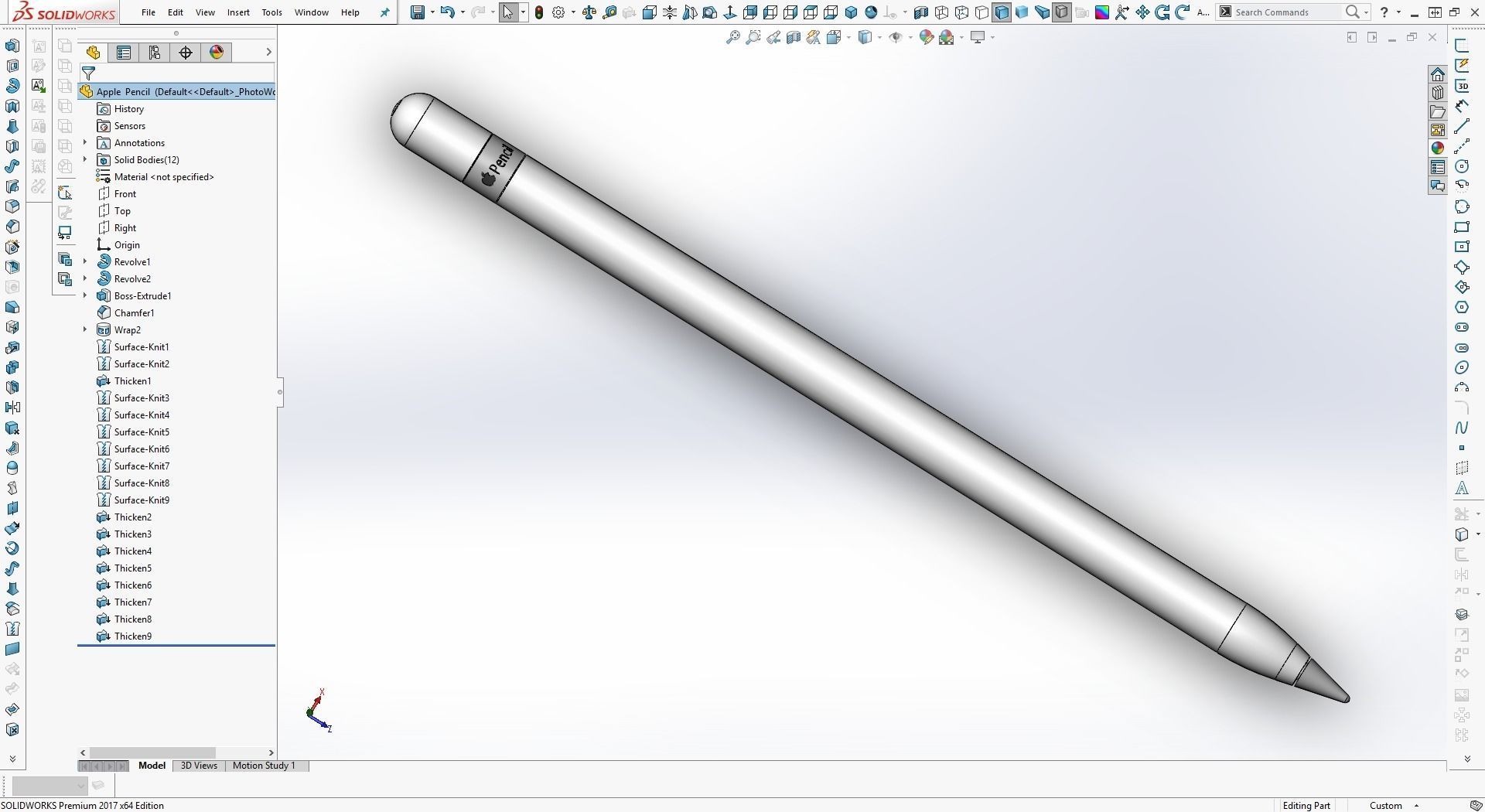
Task: Click the Edit Appearance color ball icon
Action: [927, 37]
